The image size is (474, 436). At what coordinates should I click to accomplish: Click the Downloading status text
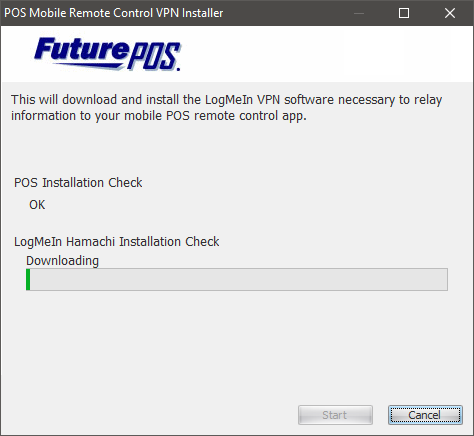coord(62,261)
